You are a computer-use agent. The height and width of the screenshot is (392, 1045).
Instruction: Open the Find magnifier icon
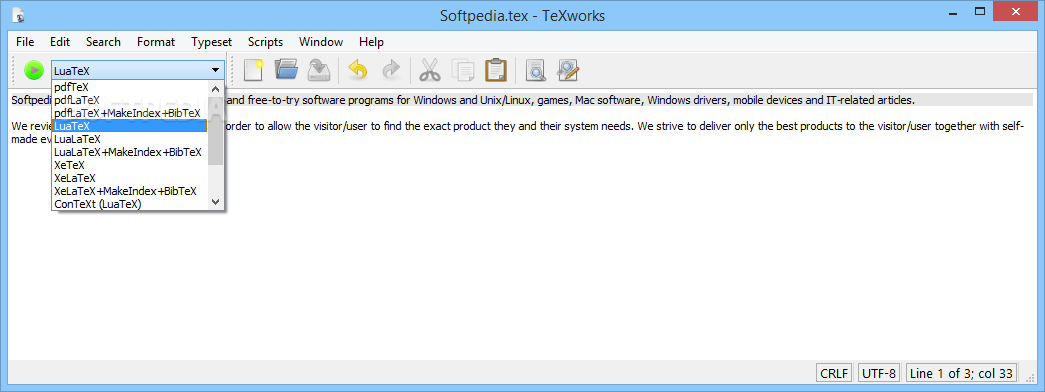(535, 70)
